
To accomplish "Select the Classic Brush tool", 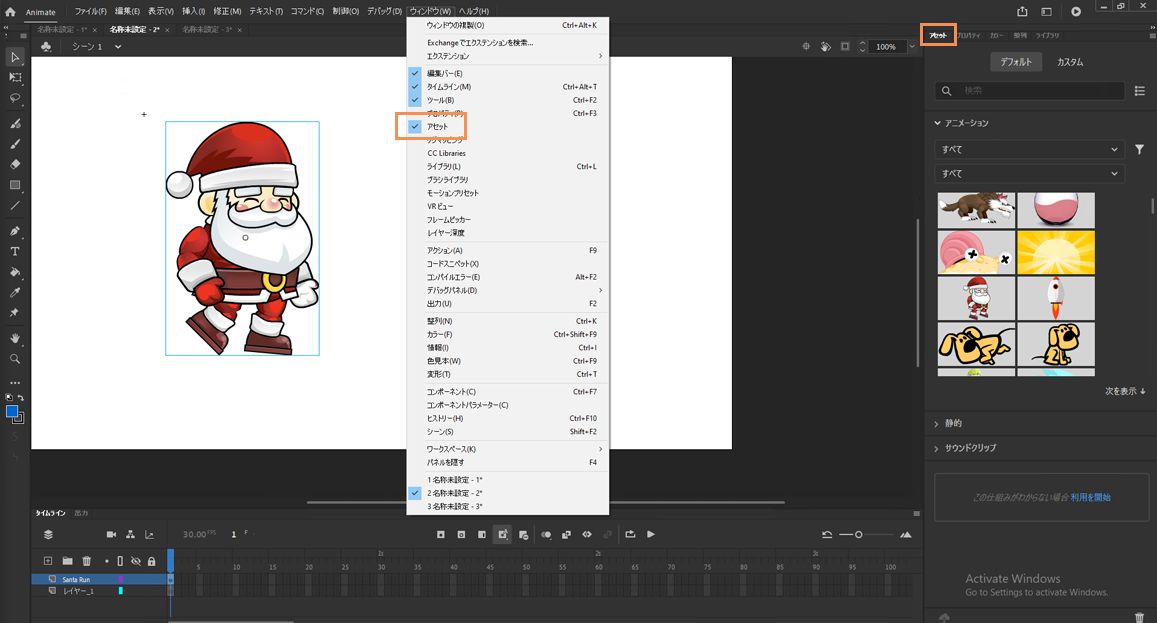I will [15, 144].
